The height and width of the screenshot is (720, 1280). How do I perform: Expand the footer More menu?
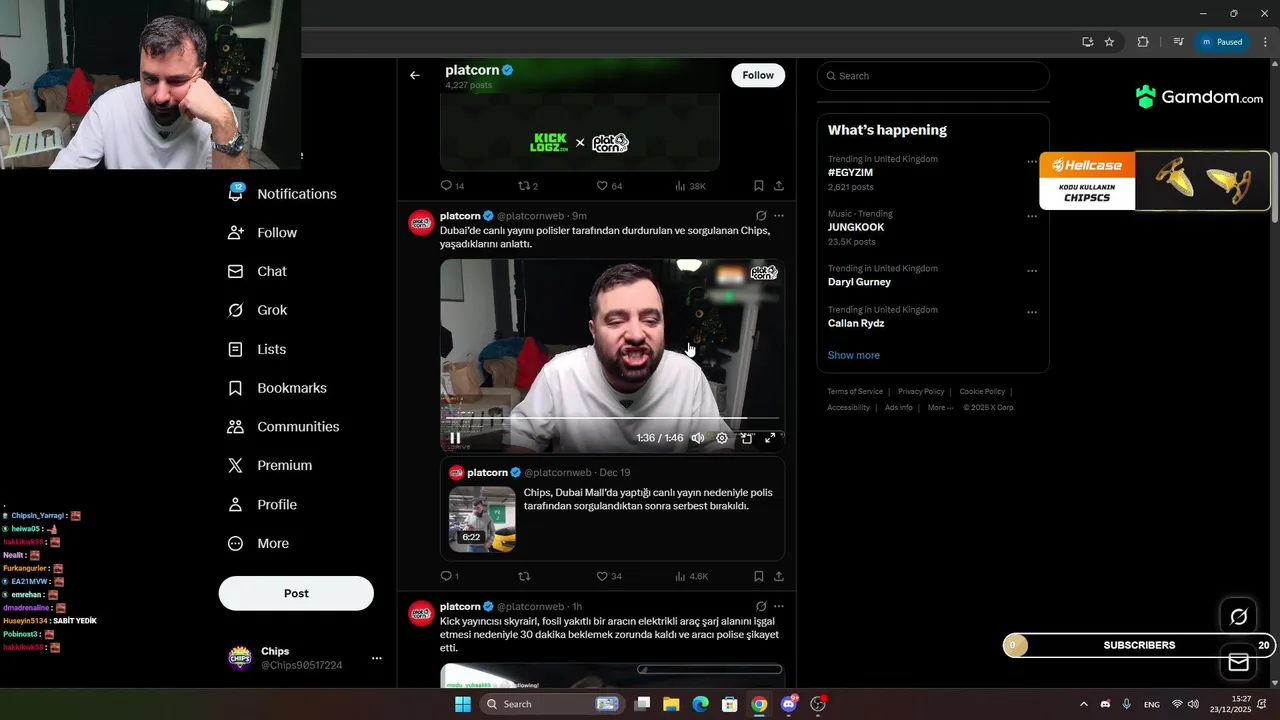point(940,408)
